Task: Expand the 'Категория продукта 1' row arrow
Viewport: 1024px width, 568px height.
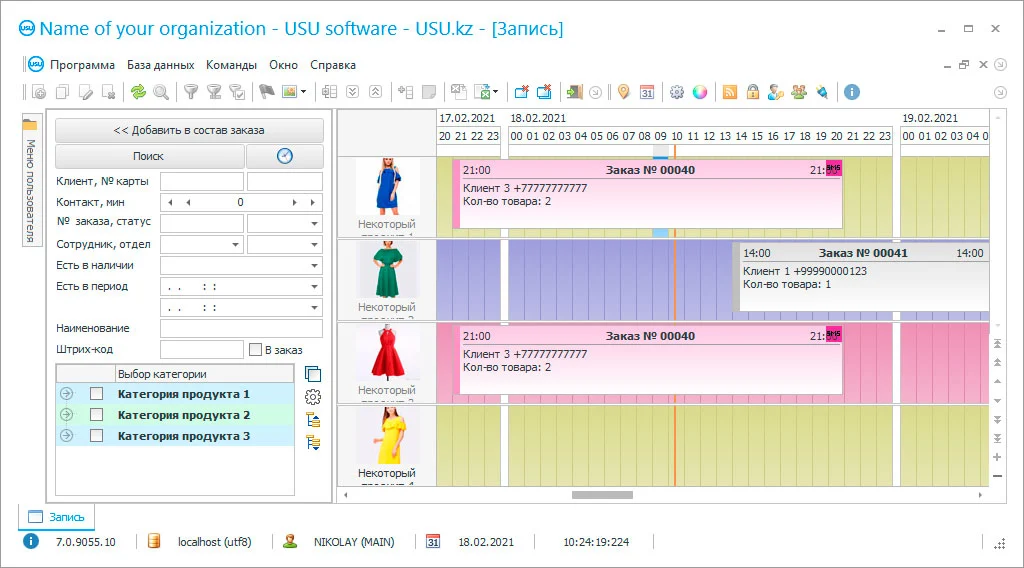Action: 67,394
